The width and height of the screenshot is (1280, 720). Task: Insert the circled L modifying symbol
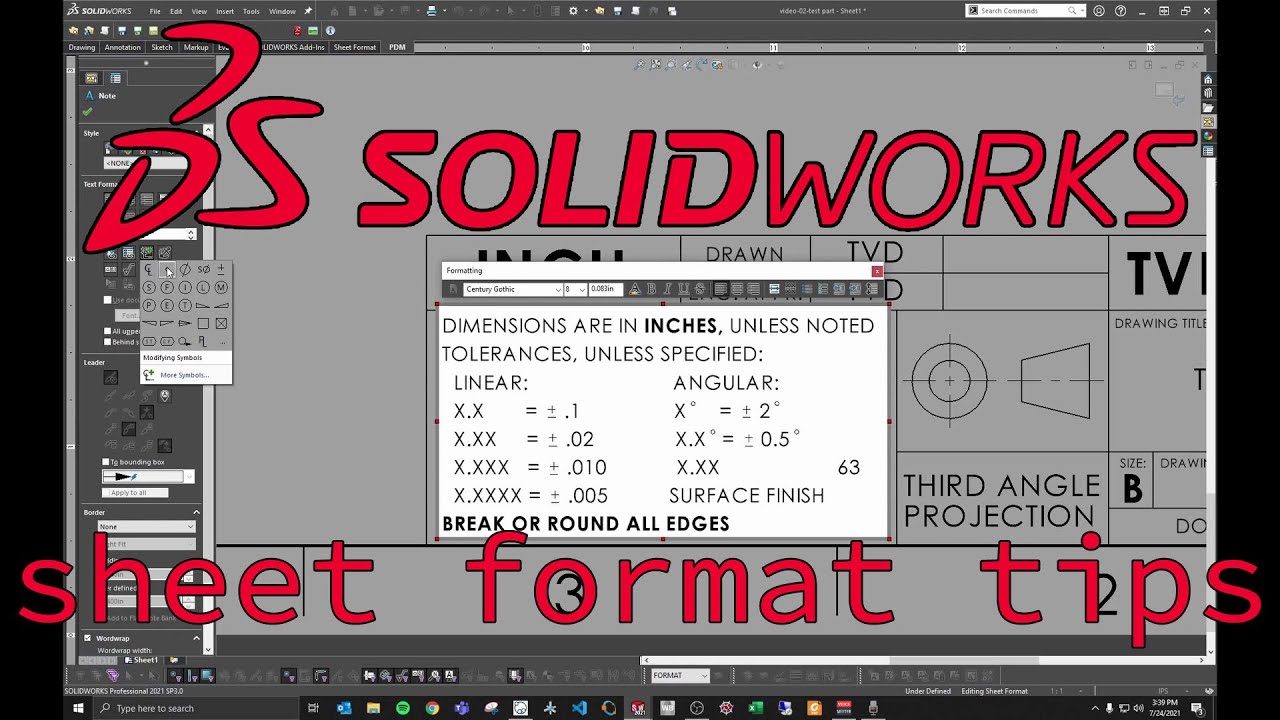[203, 287]
